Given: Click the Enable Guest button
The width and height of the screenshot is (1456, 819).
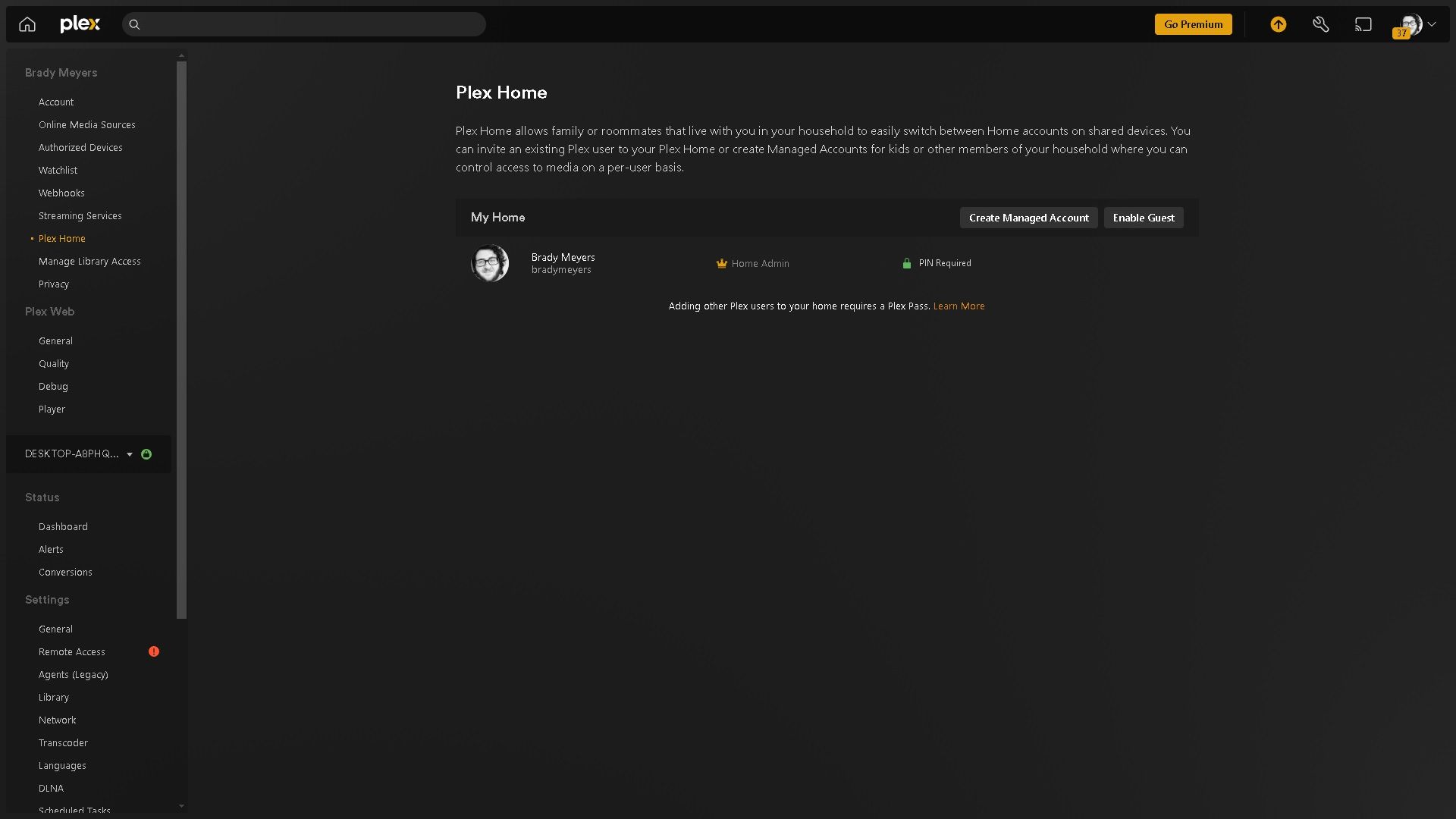Looking at the screenshot, I should [1143, 218].
